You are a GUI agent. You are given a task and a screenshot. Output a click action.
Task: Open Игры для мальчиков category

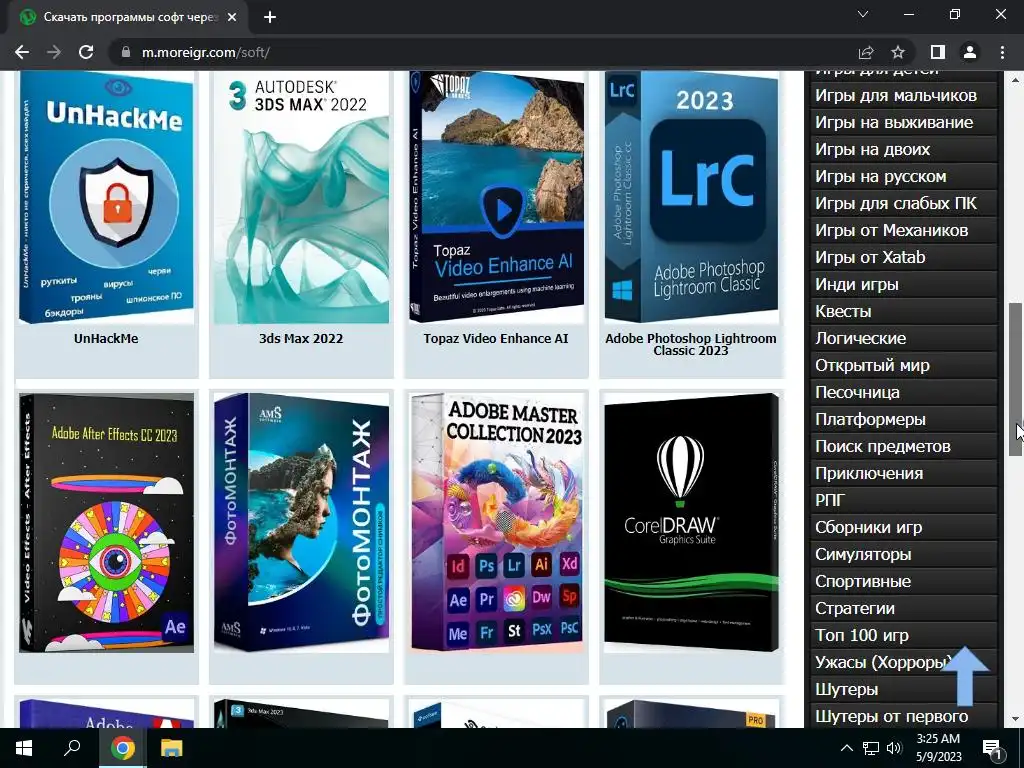click(903, 95)
